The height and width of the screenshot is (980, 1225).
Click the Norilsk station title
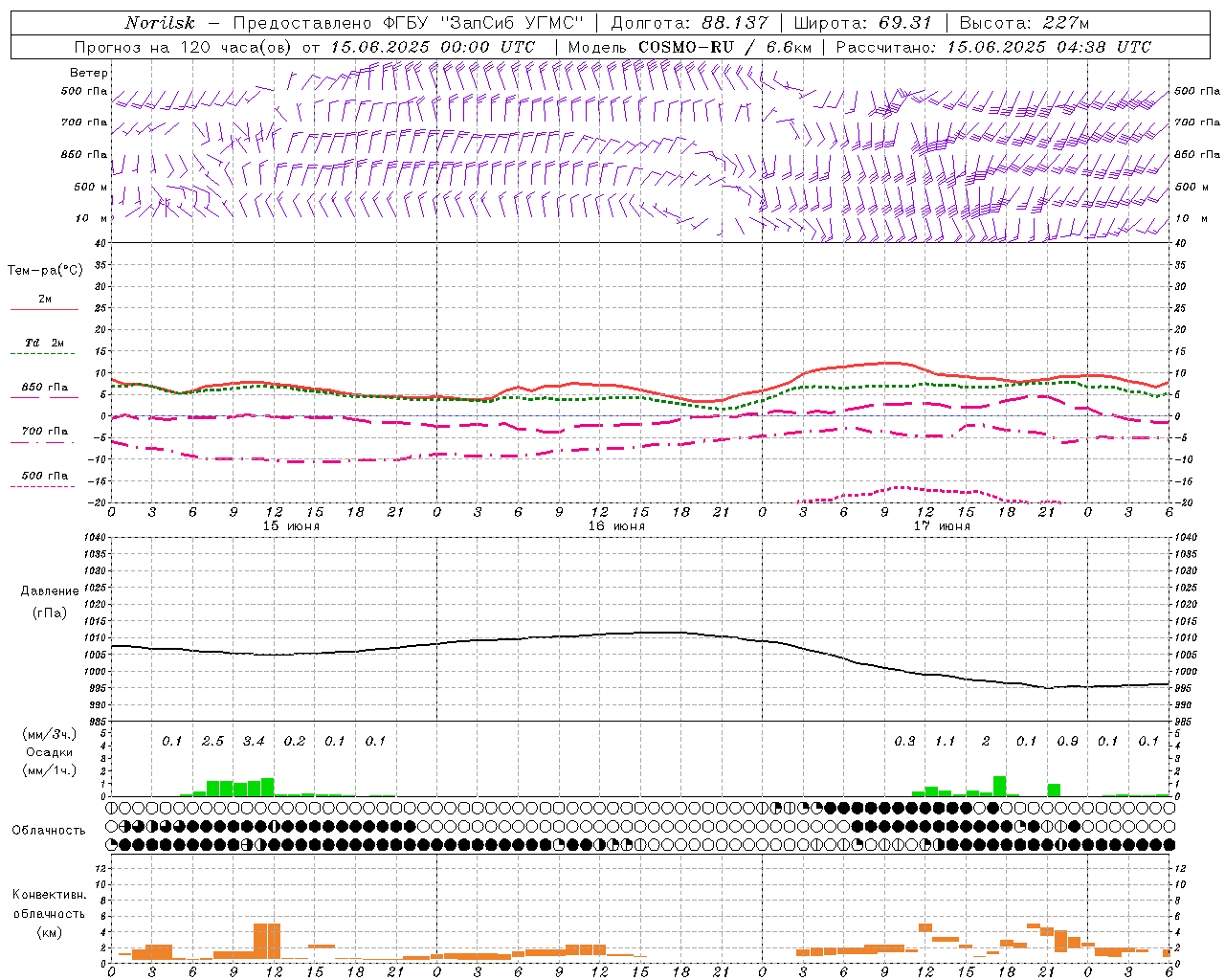click(x=160, y=23)
